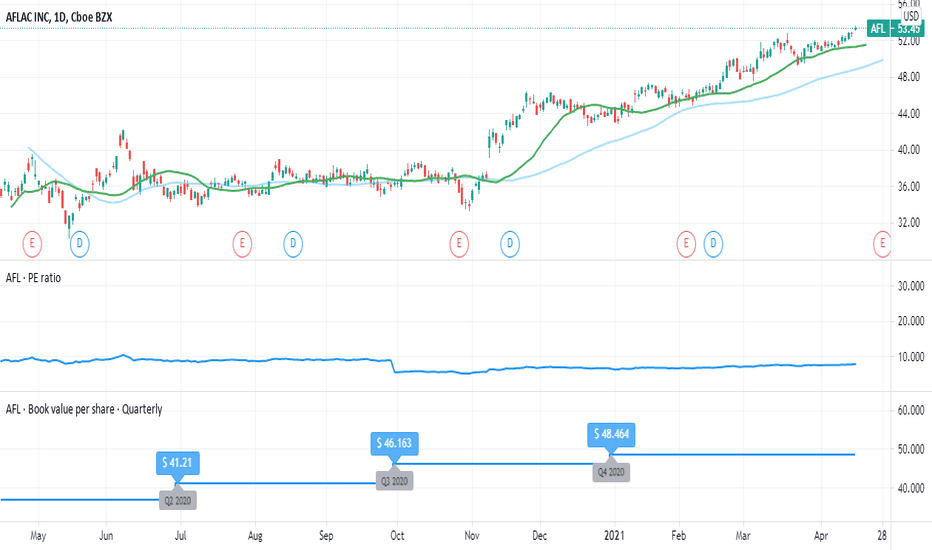The width and height of the screenshot is (932, 550).
Task: Click 52.00 on the price axis
Action: (x=909, y=41)
